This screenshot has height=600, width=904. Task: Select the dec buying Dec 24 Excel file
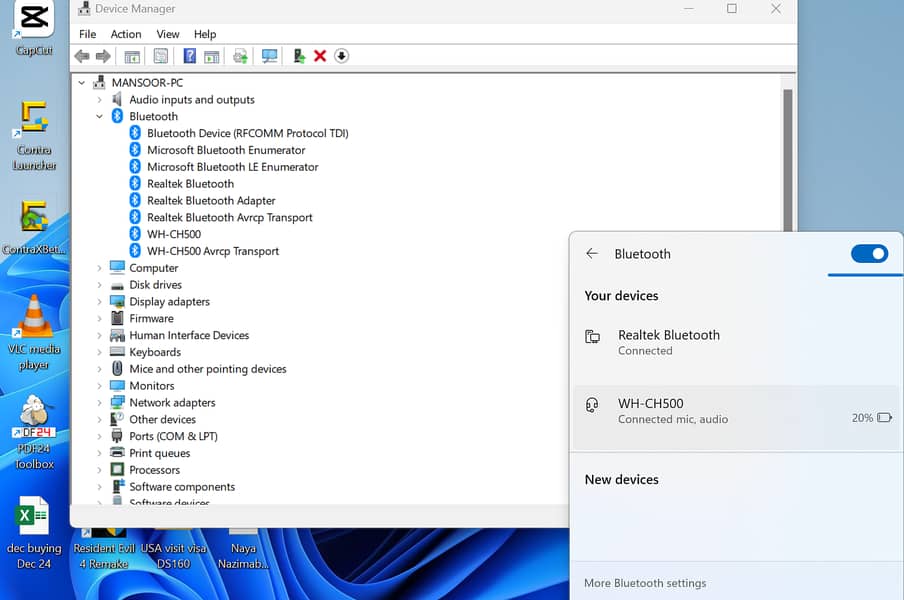(x=34, y=533)
